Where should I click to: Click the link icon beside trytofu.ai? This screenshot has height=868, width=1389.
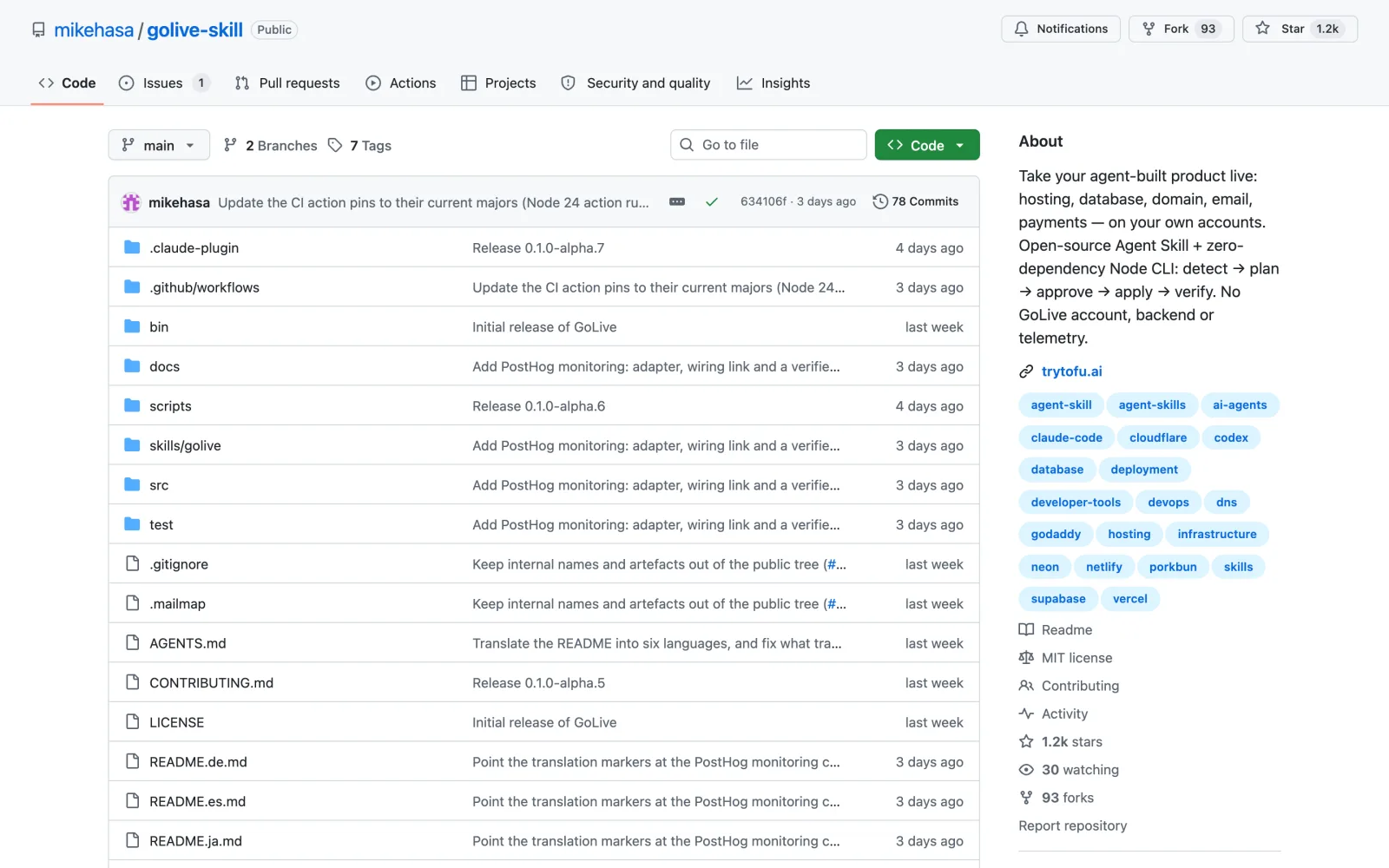tap(1026, 372)
